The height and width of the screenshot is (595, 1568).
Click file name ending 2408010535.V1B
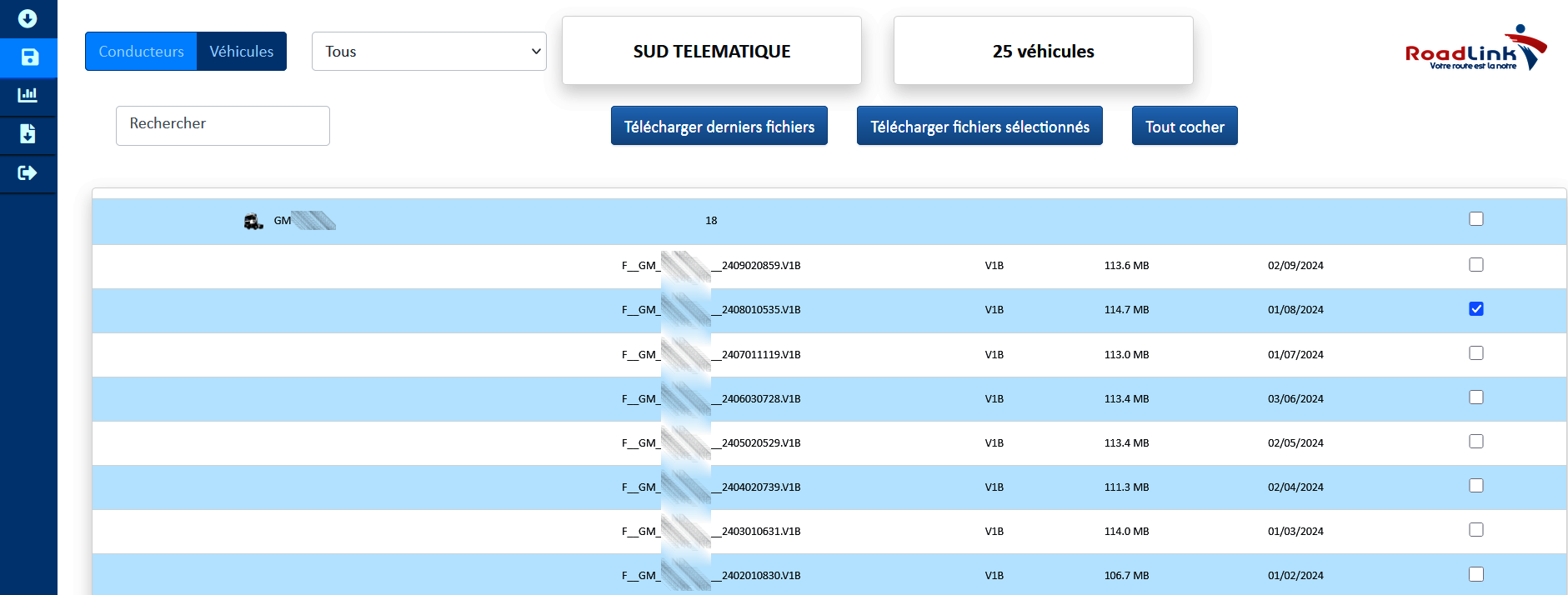pyautogui.click(x=711, y=310)
